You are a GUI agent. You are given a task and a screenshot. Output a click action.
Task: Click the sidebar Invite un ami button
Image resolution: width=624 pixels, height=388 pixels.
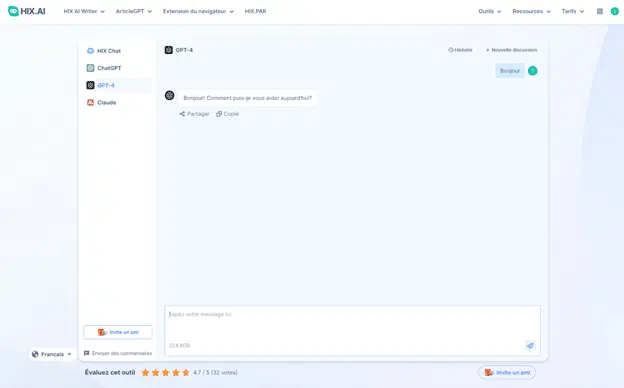[x=118, y=332]
